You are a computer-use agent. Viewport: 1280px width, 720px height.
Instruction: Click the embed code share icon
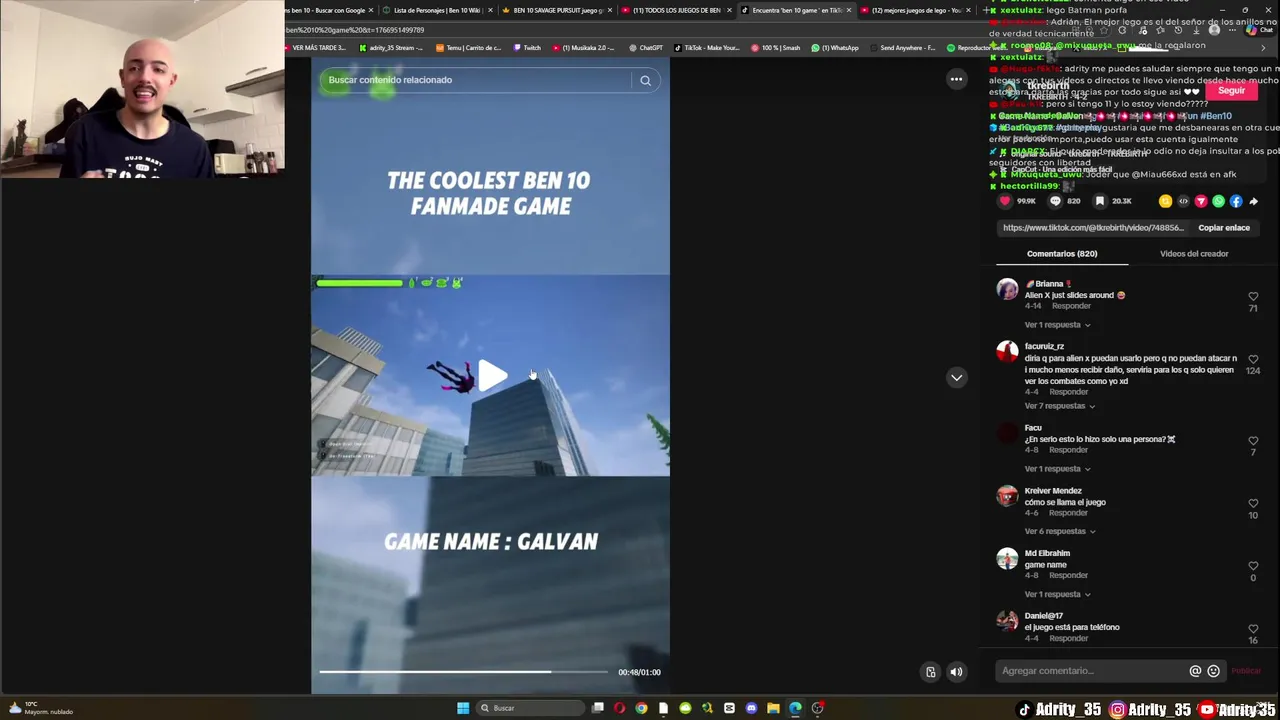click(x=1183, y=201)
